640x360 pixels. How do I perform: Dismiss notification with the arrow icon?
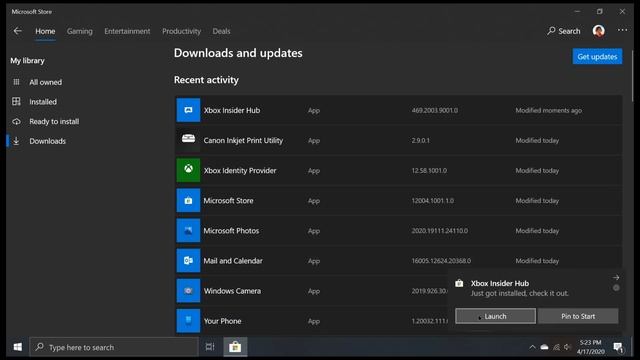pyautogui.click(x=616, y=278)
